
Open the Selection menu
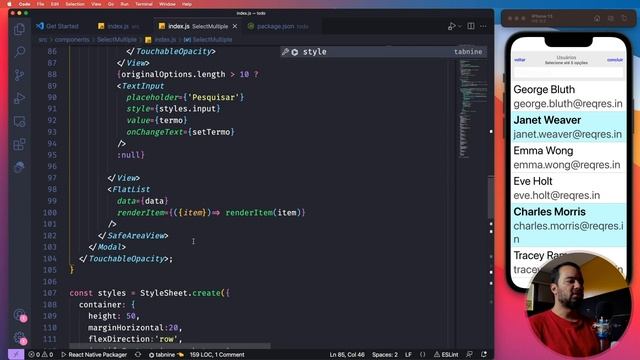point(75,4)
